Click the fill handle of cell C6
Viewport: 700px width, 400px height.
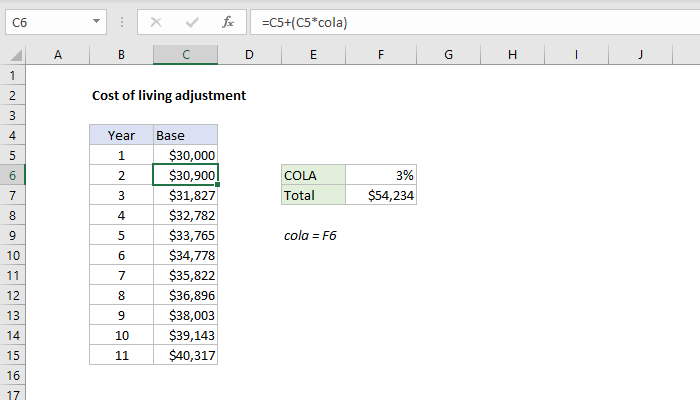pyautogui.click(x=217, y=184)
